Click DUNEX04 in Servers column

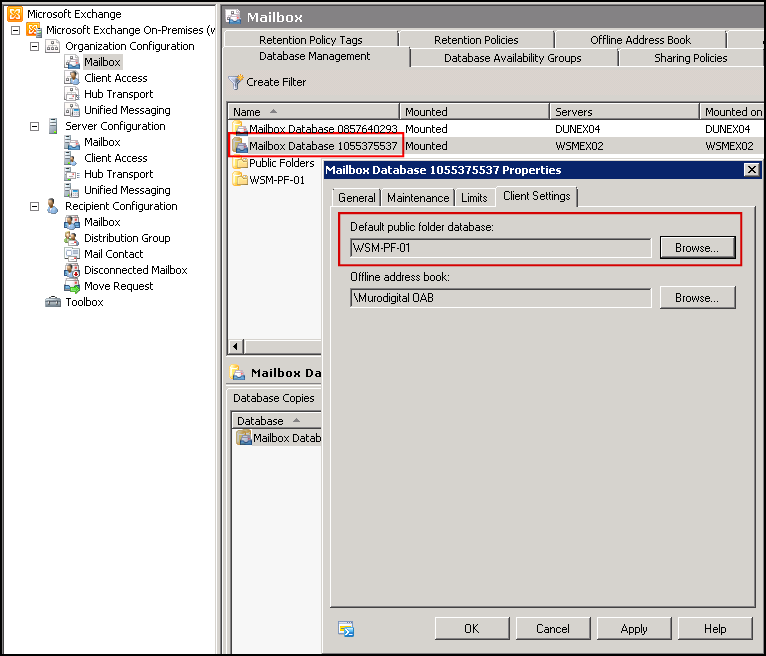point(577,129)
